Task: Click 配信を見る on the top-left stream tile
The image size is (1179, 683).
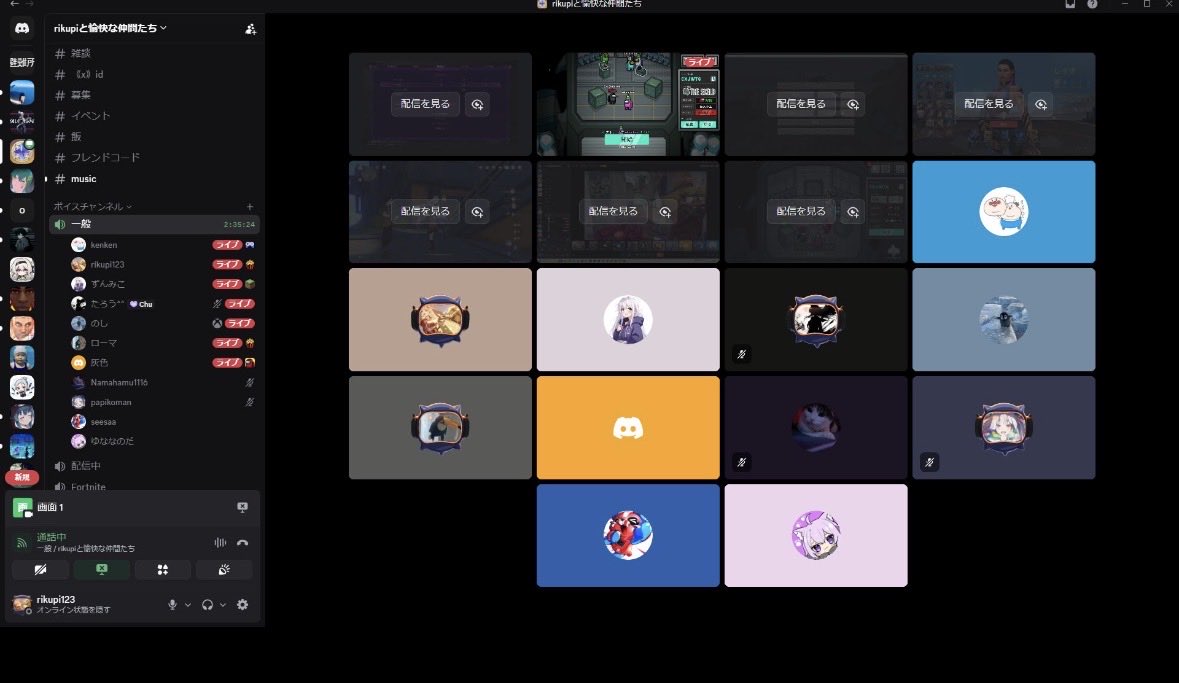Action: [426, 104]
